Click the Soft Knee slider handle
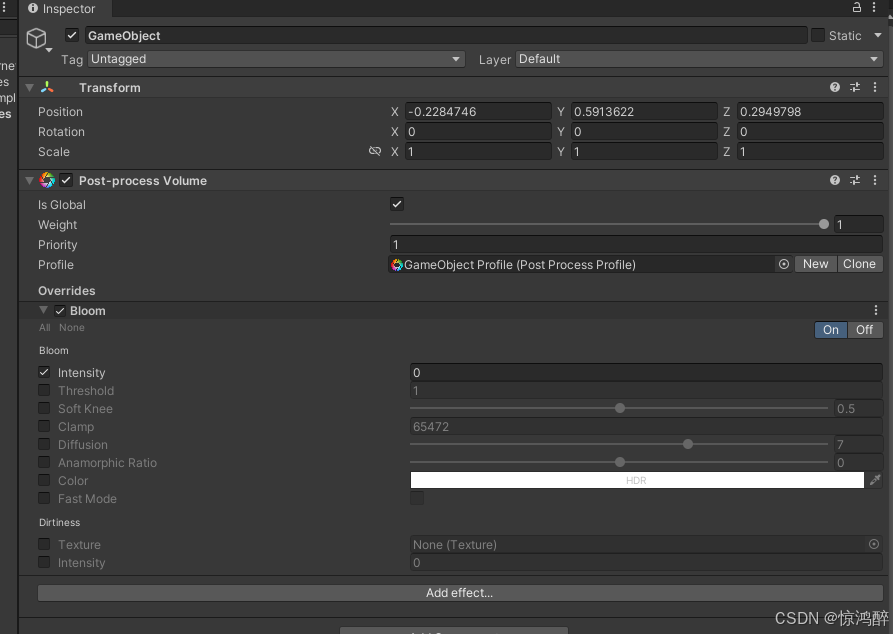 coord(620,408)
